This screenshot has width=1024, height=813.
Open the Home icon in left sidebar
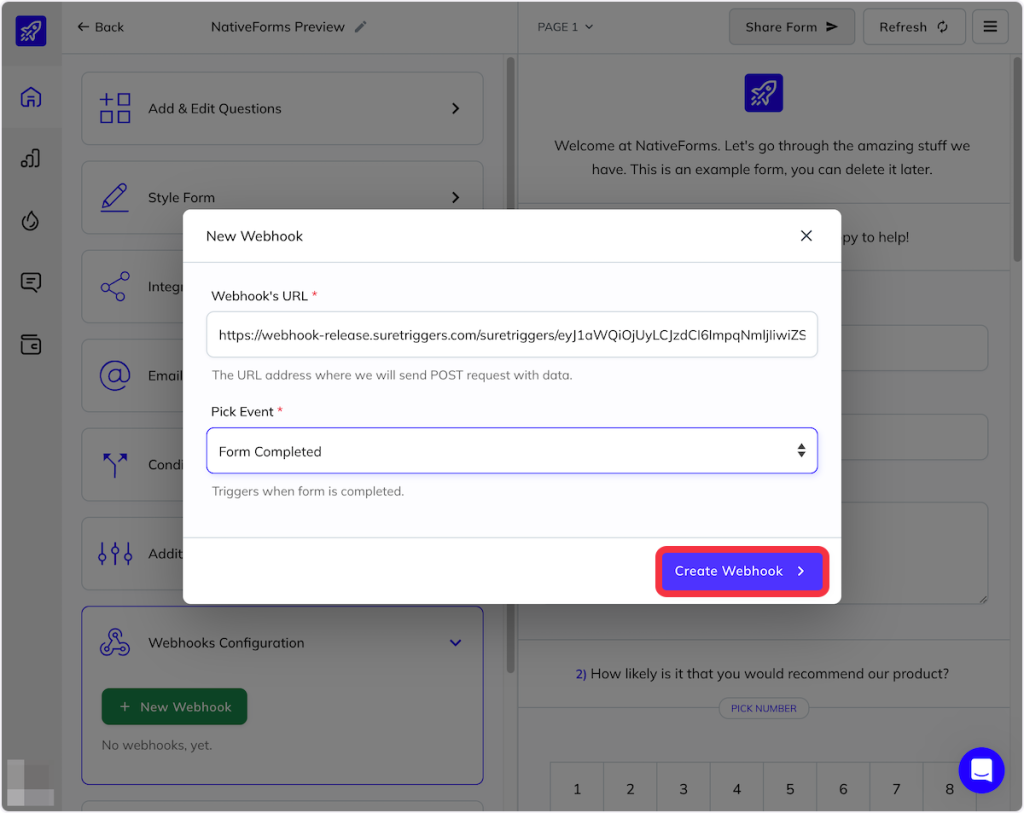pos(31,98)
